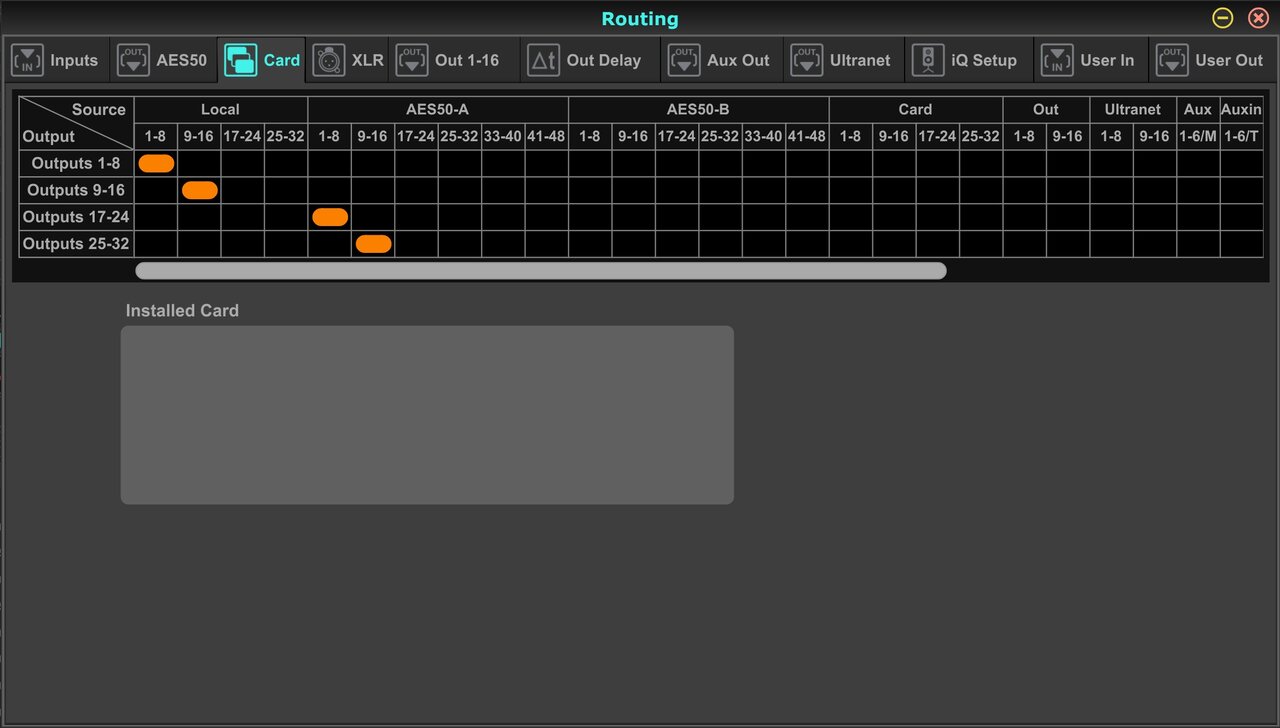Viewport: 1280px width, 728px height.
Task: Route Outputs 1-8 from Ultranet 1-8
Action: coord(1111,163)
